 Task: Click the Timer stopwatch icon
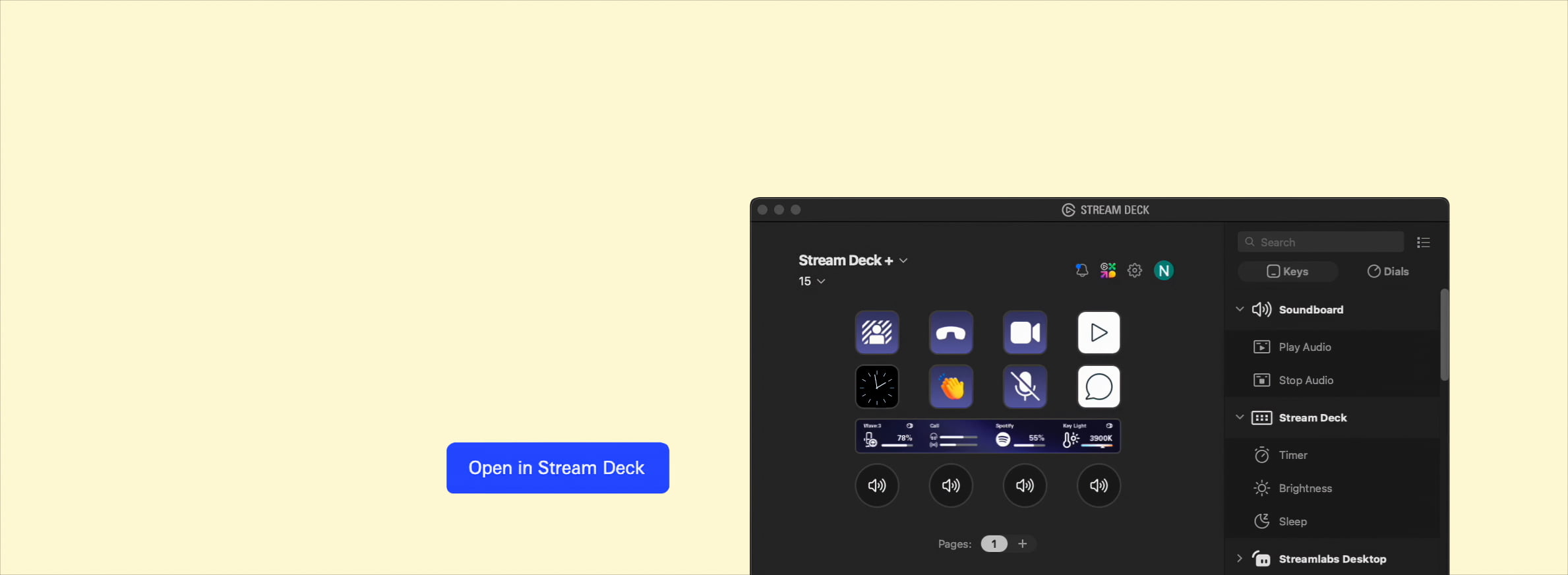(1261, 455)
